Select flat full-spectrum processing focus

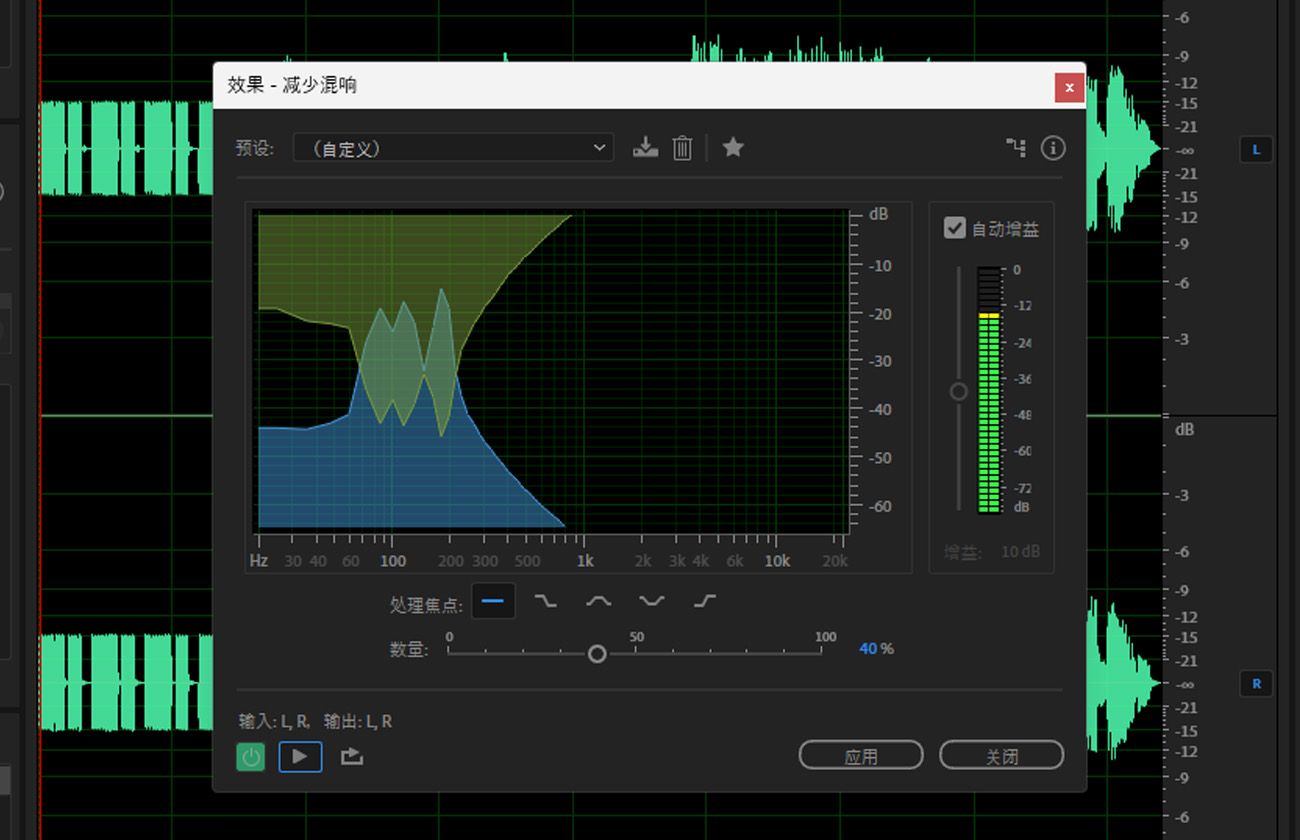pos(493,601)
